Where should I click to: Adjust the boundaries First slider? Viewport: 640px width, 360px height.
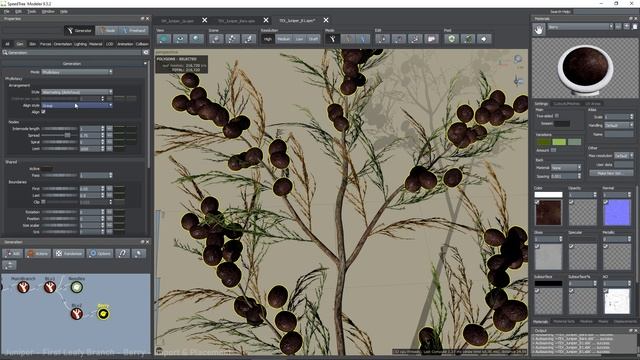click(x=59, y=189)
